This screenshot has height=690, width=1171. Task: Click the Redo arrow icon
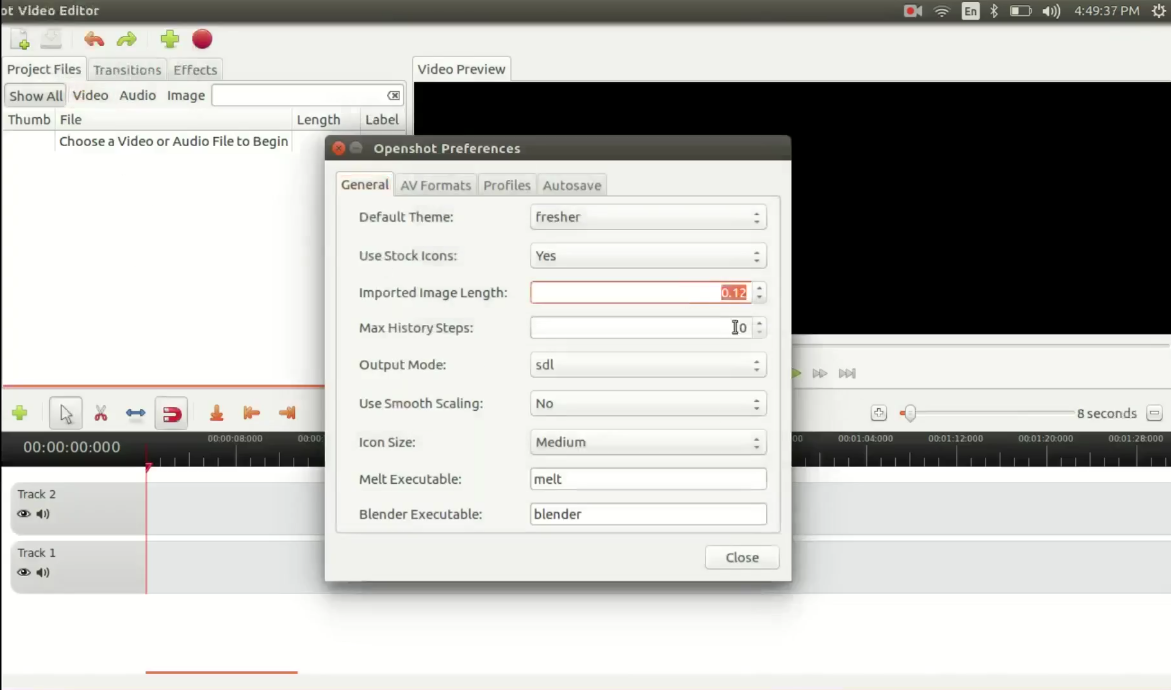[x=127, y=40]
